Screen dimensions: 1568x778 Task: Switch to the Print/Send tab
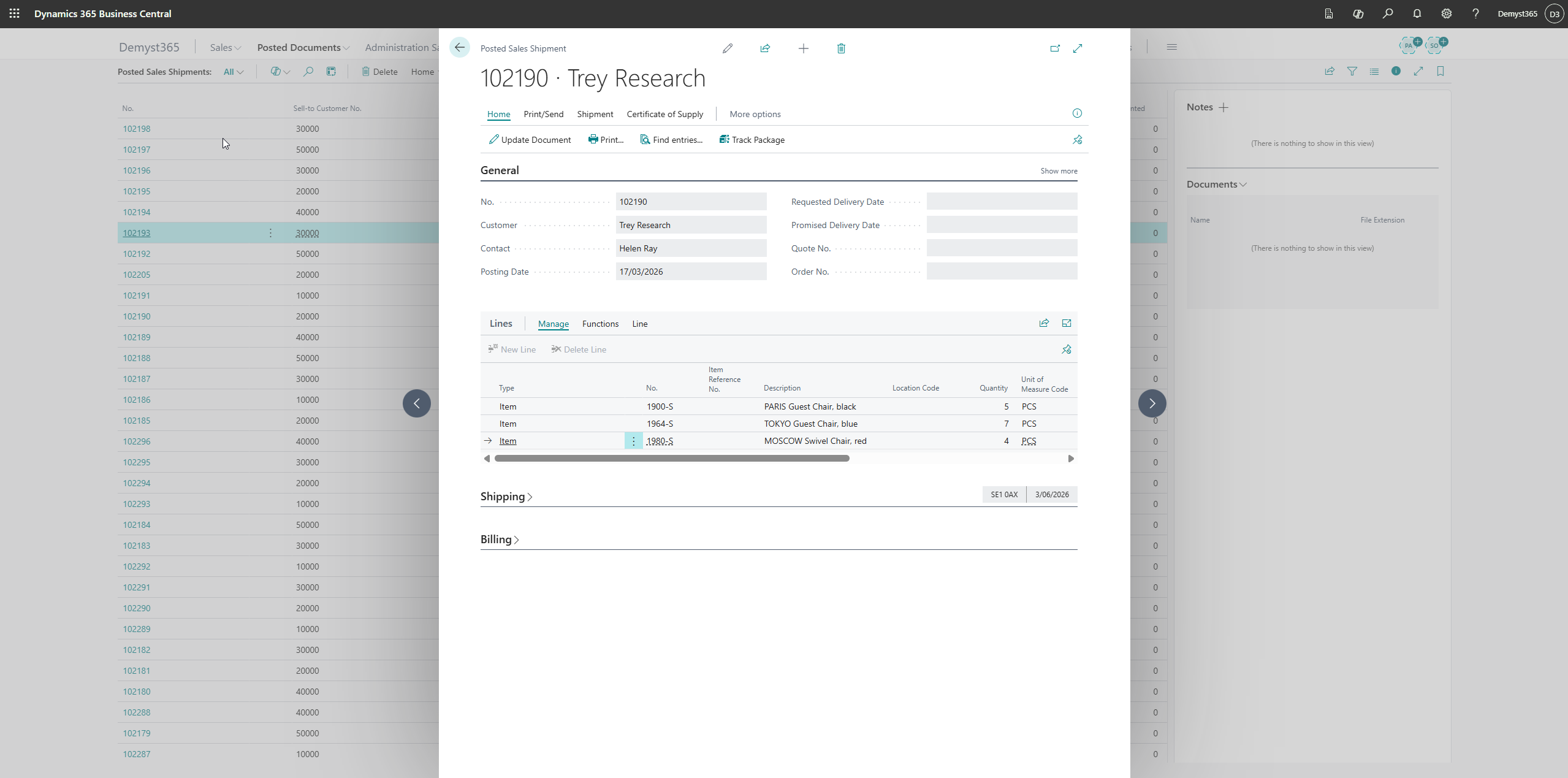[x=543, y=114]
